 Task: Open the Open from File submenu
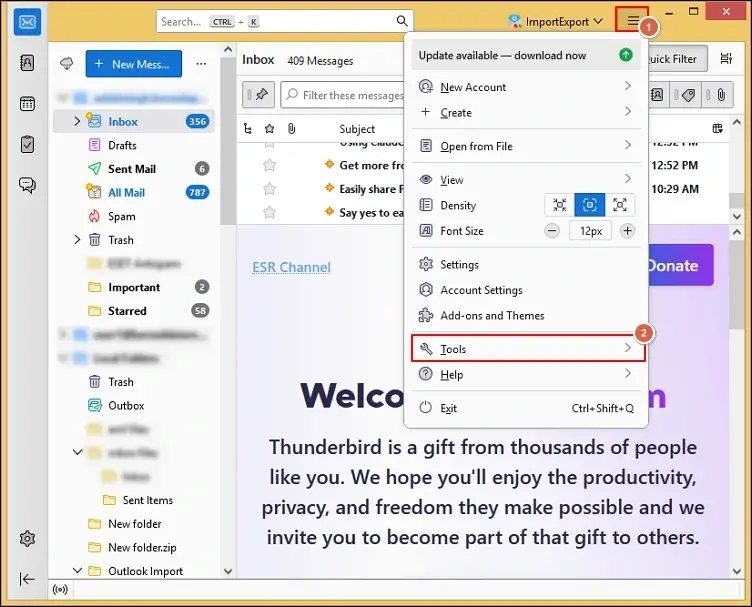point(526,146)
